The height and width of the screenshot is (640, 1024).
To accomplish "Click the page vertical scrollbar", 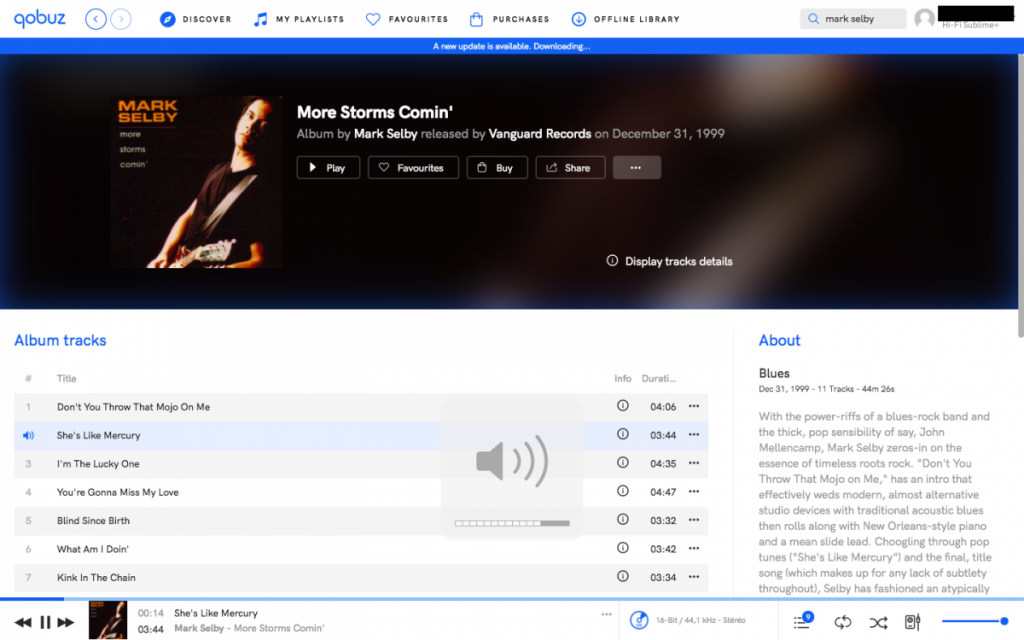I will [x=1020, y=196].
